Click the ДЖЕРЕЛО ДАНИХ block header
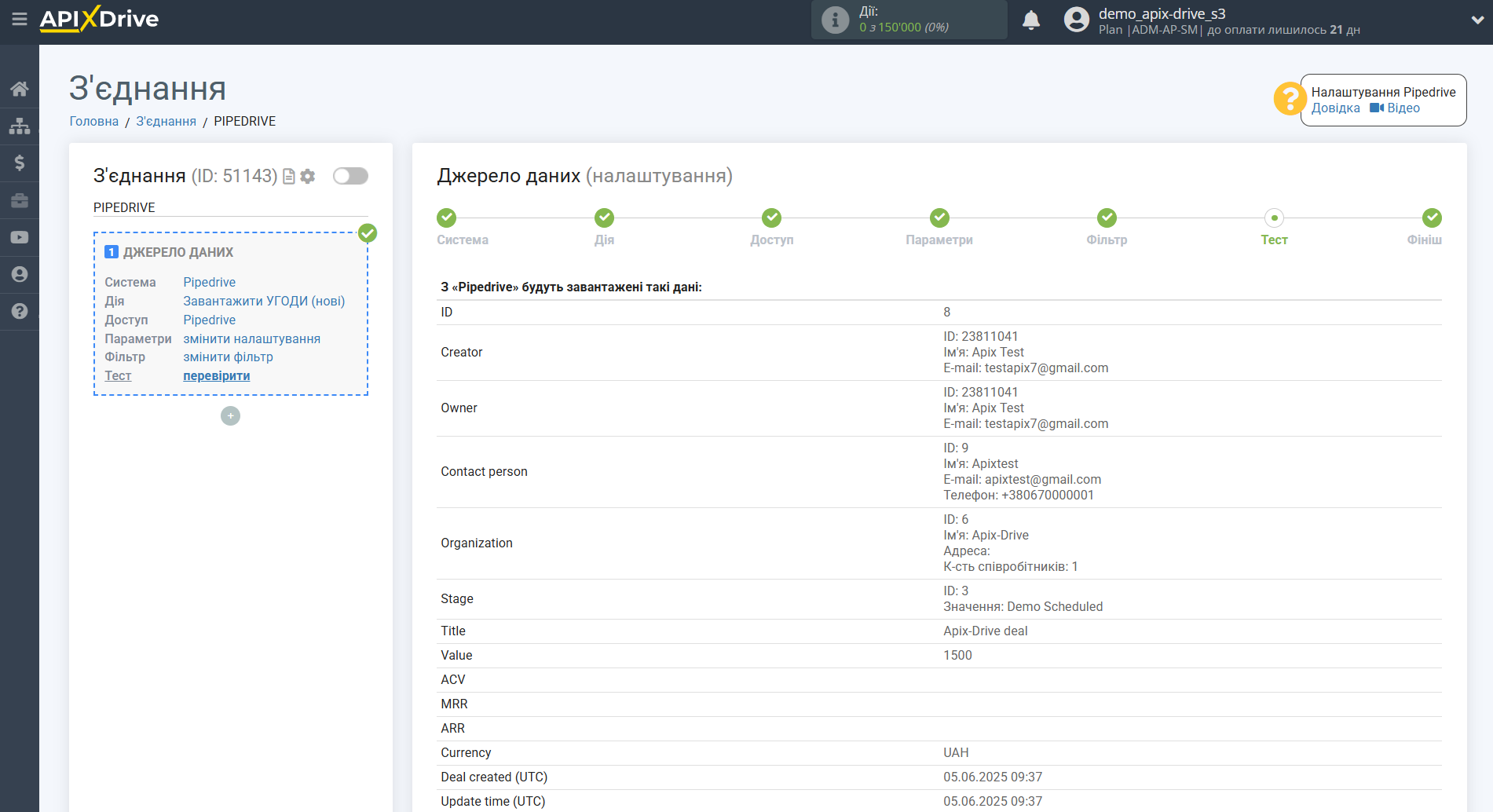Screen dimensions: 1493x812 pos(178,252)
